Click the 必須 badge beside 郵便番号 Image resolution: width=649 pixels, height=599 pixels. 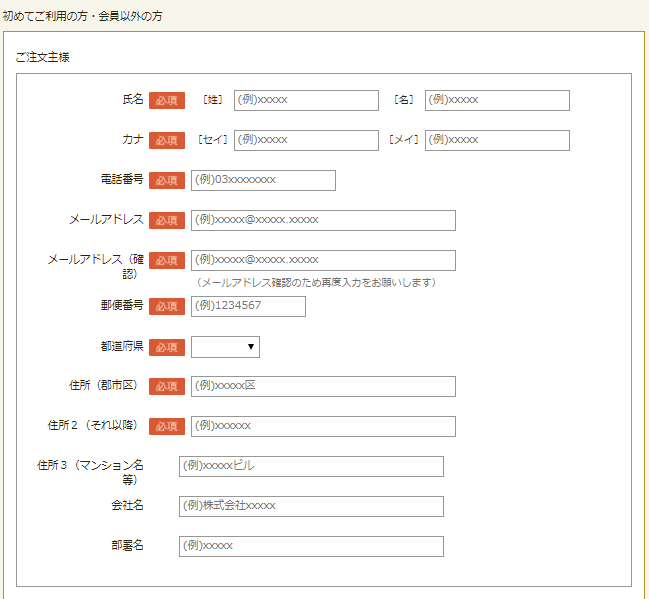(x=167, y=306)
